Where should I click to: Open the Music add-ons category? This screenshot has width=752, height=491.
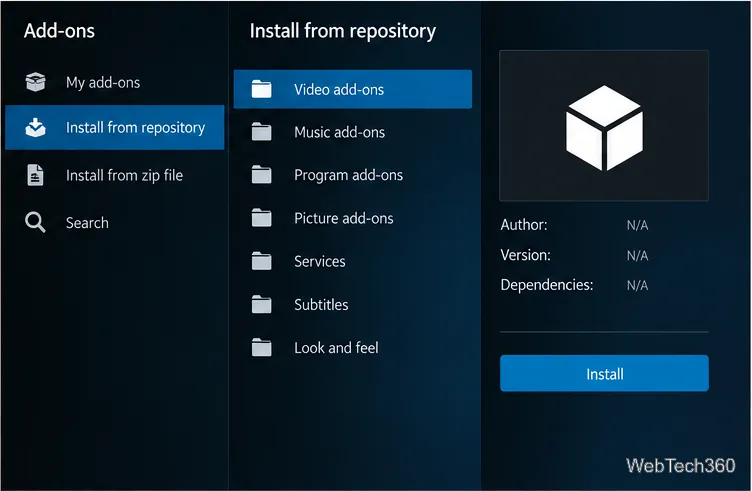click(352, 132)
